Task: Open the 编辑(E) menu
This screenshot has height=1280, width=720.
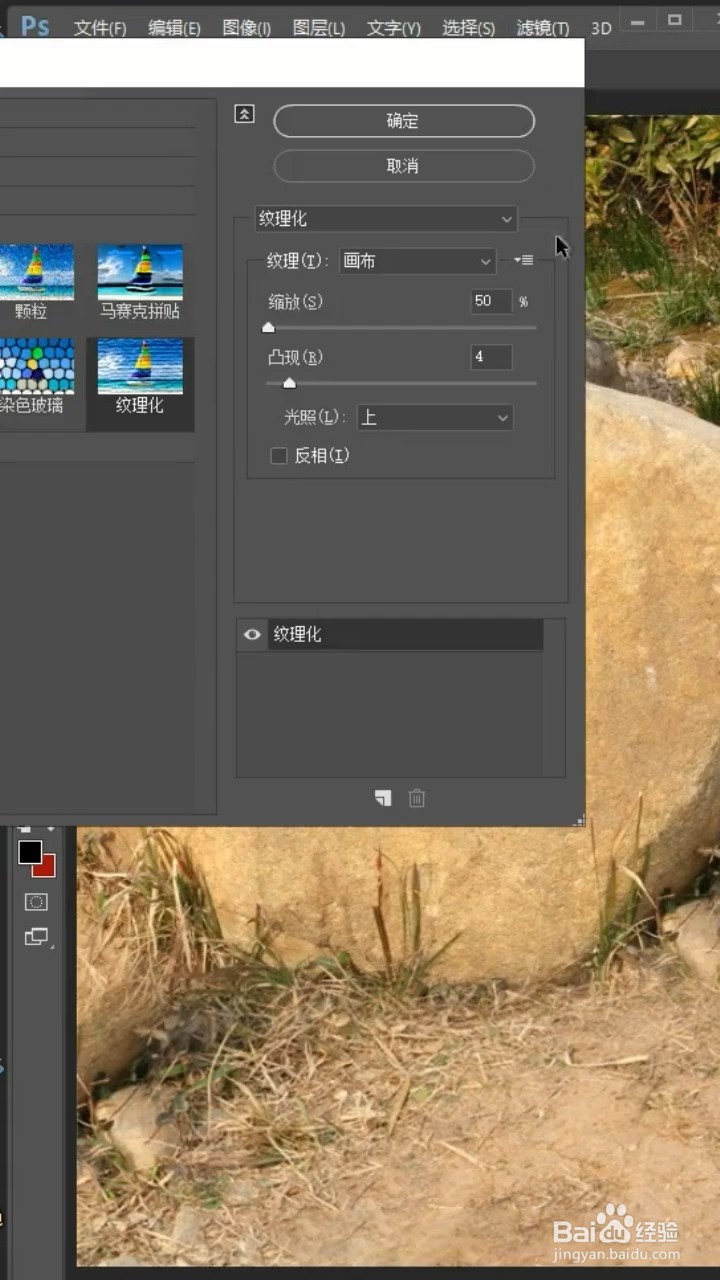Action: tap(174, 28)
